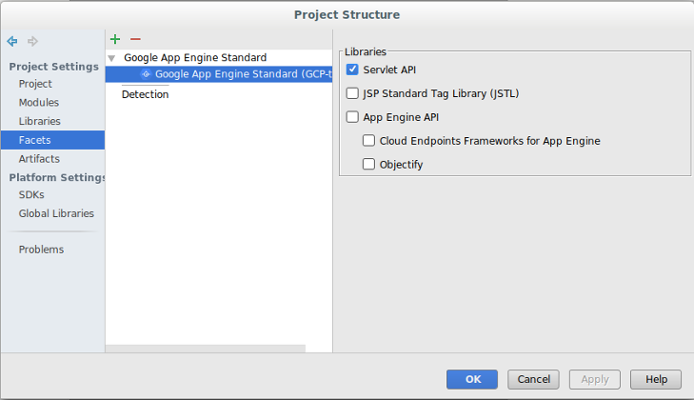Image resolution: width=694 pixels, height=400 pixels.
Task: Enable Cloud Endpoints Frameworks for App Engine
Action: point(369,141)
